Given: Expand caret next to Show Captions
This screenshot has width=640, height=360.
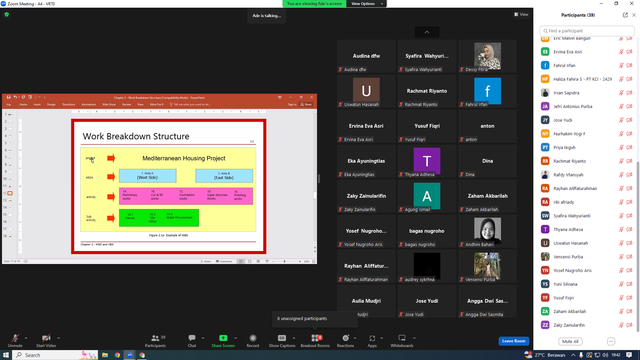Looking at the screenshot, I should [x=293, y=338].
